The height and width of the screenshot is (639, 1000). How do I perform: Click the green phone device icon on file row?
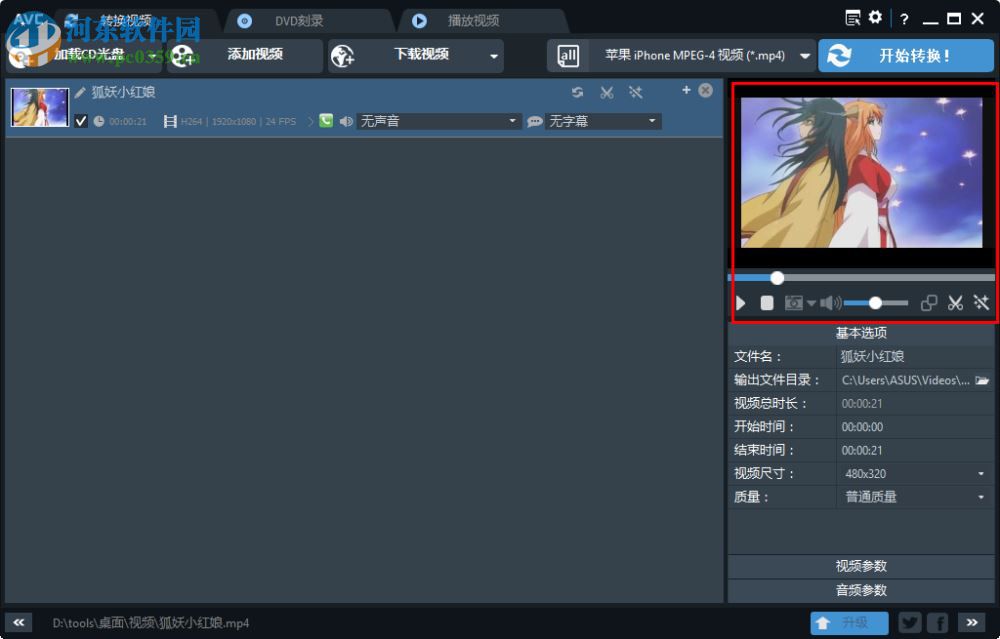click(325, 121)
